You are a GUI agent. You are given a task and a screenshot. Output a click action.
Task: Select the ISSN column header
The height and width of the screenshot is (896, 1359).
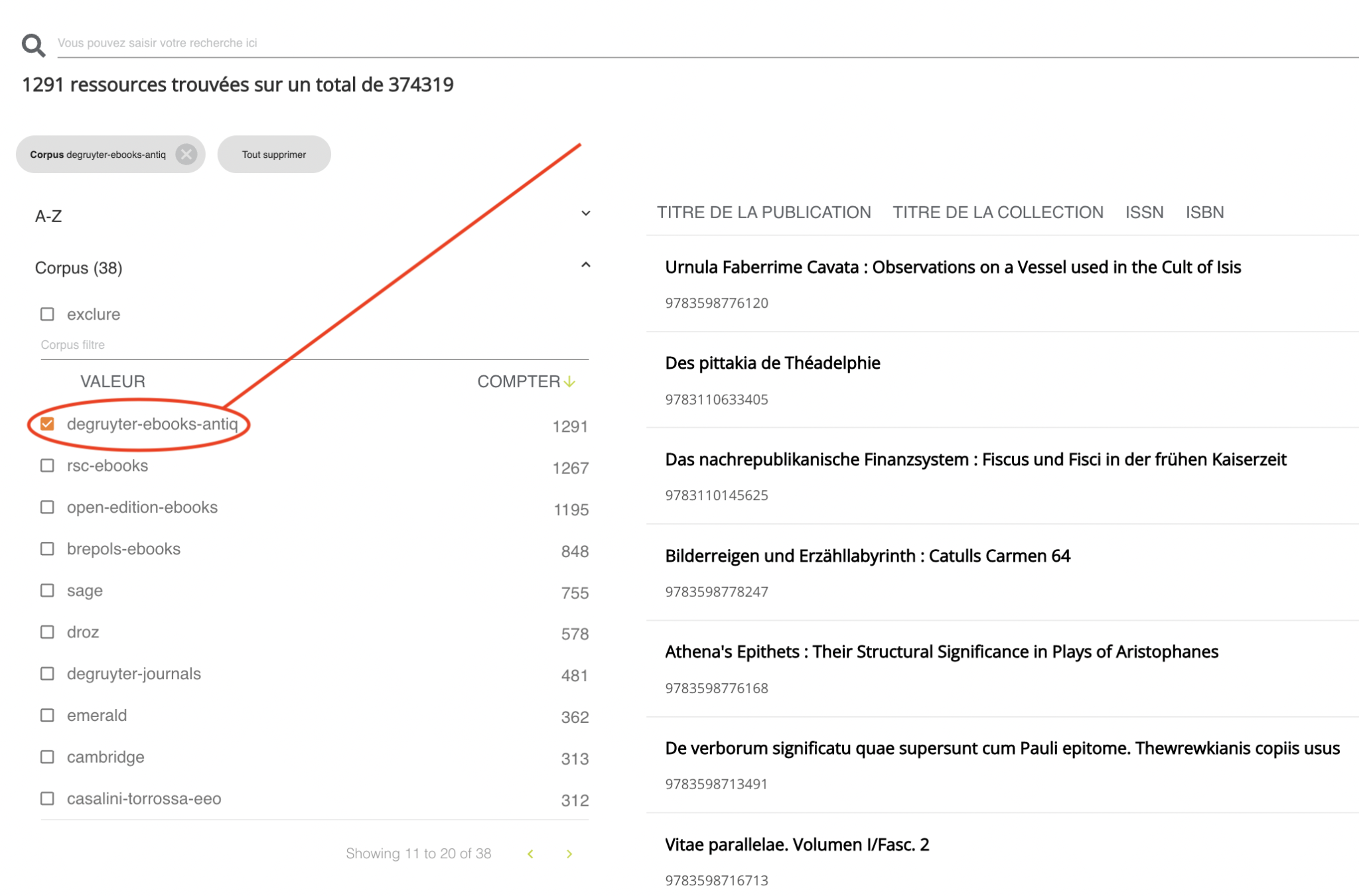click(x=1144, y=212)
